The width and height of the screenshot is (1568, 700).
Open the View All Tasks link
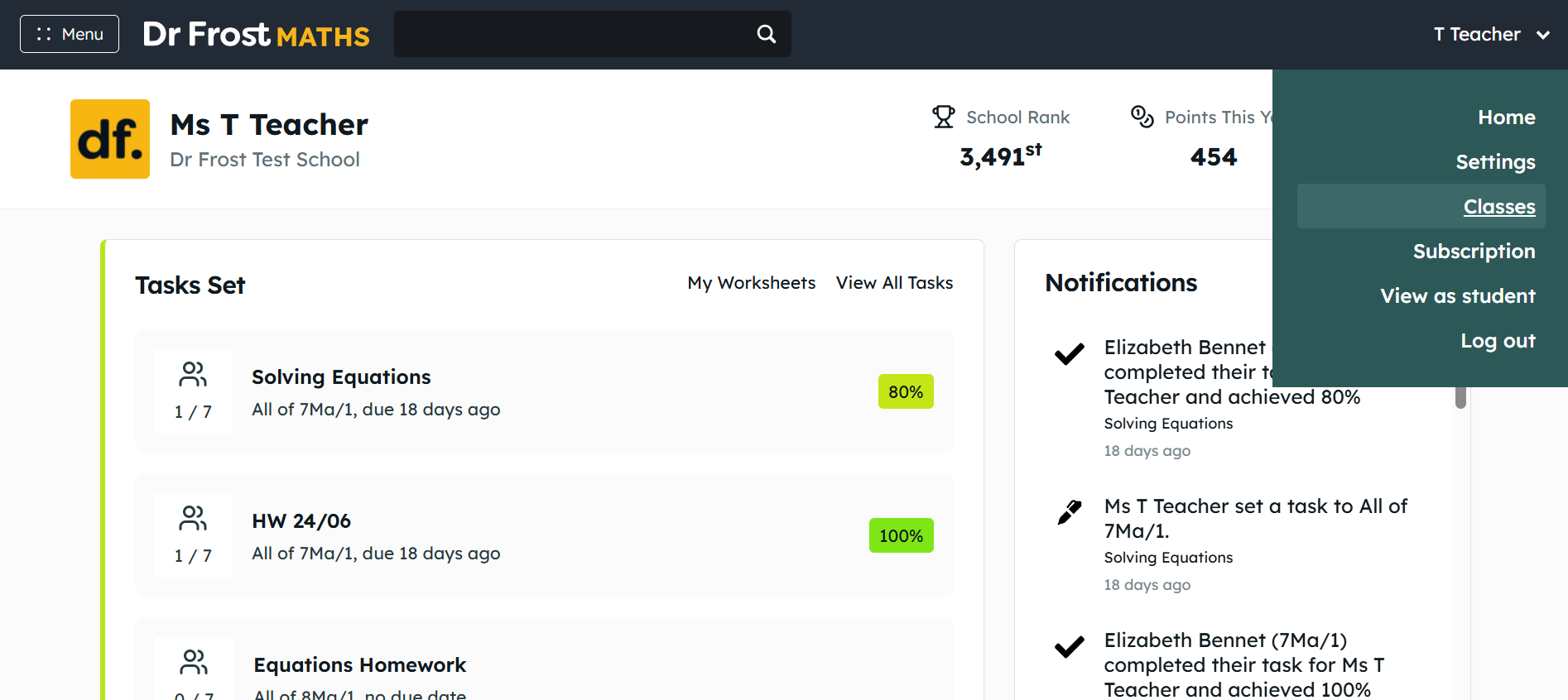(x=894, y=283)
